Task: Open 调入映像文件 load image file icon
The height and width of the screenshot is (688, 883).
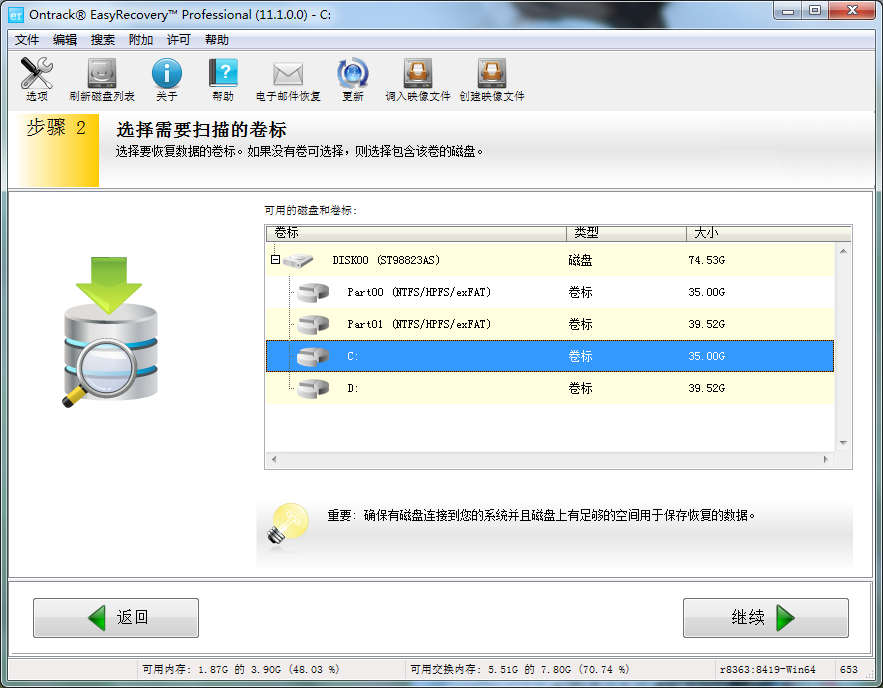Action: pyautogui.click(x=418, y=73)
